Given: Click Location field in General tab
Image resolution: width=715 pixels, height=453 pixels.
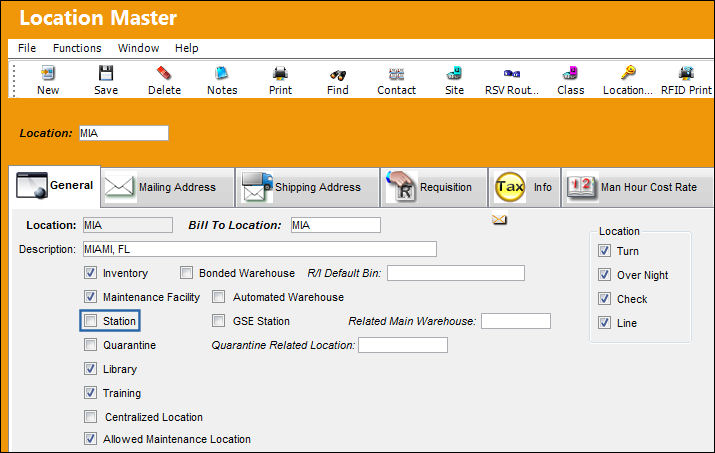Looking at the screenshot, I should point(128,225).
